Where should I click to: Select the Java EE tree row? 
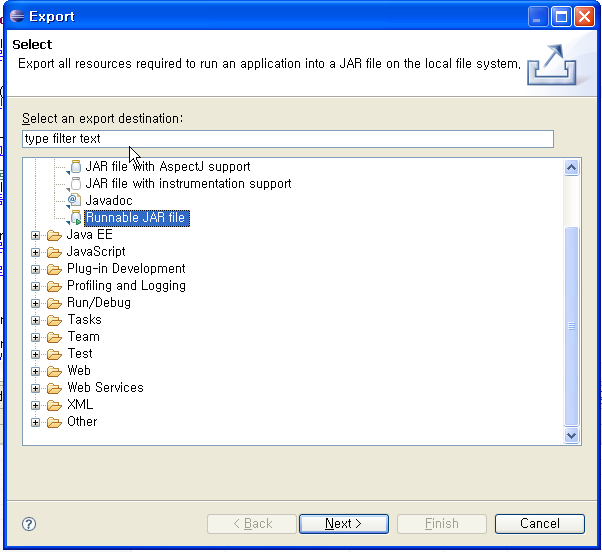click(x=89, y=235)
